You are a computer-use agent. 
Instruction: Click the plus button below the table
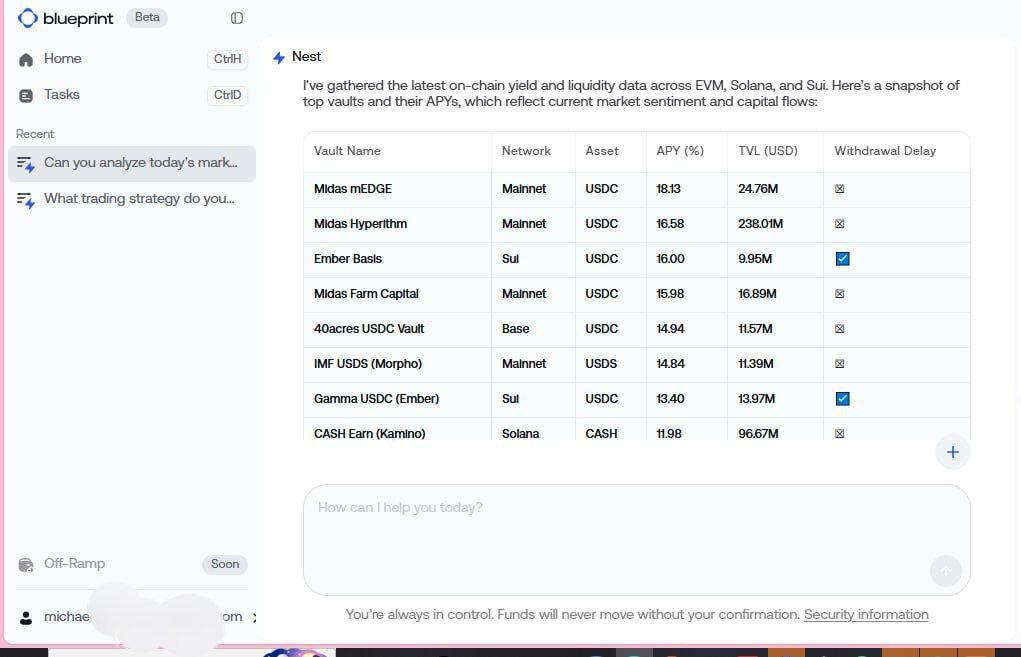953,452
